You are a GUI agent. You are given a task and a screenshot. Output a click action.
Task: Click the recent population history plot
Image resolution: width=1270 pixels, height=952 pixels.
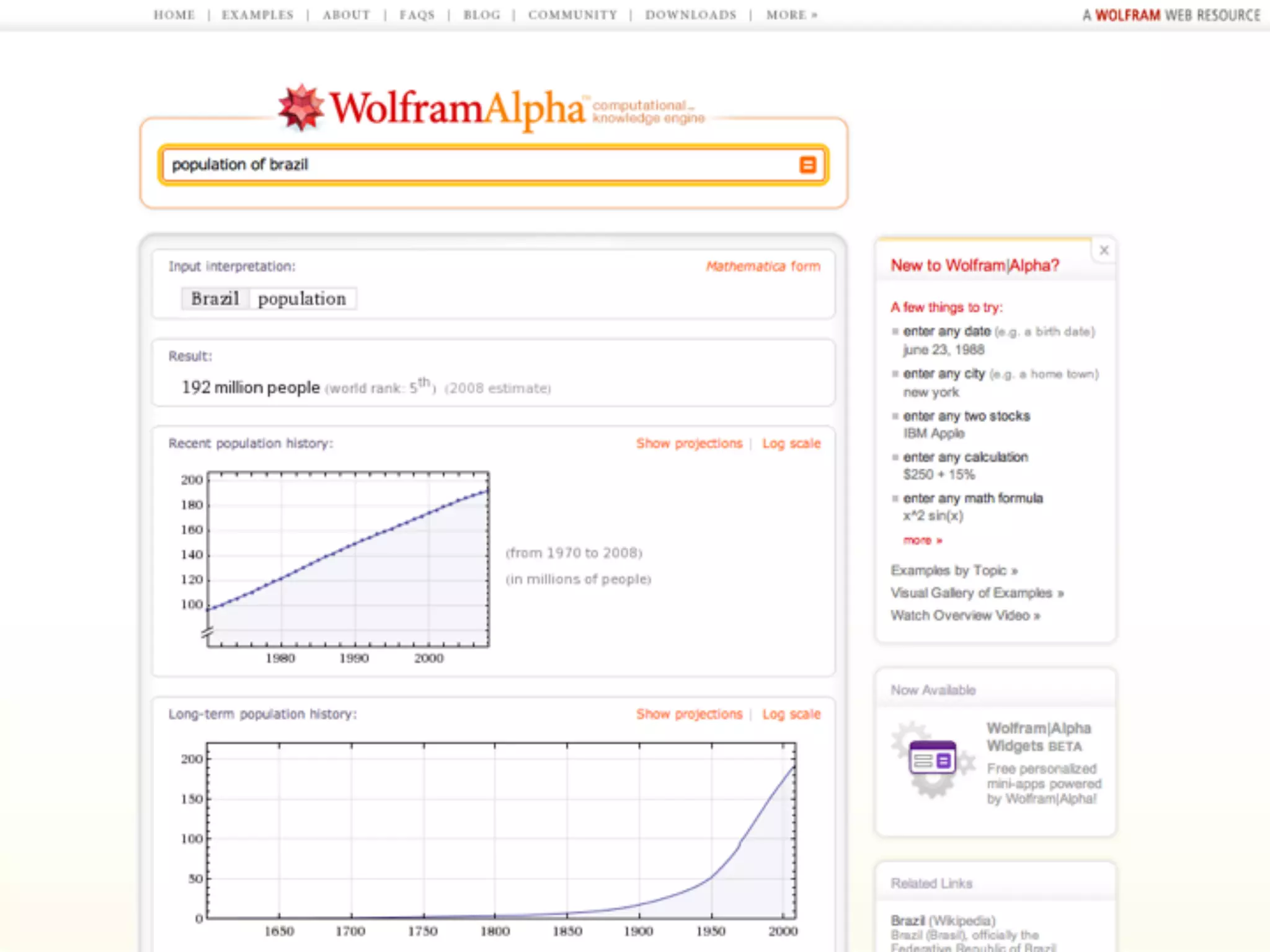coord(348,559)
